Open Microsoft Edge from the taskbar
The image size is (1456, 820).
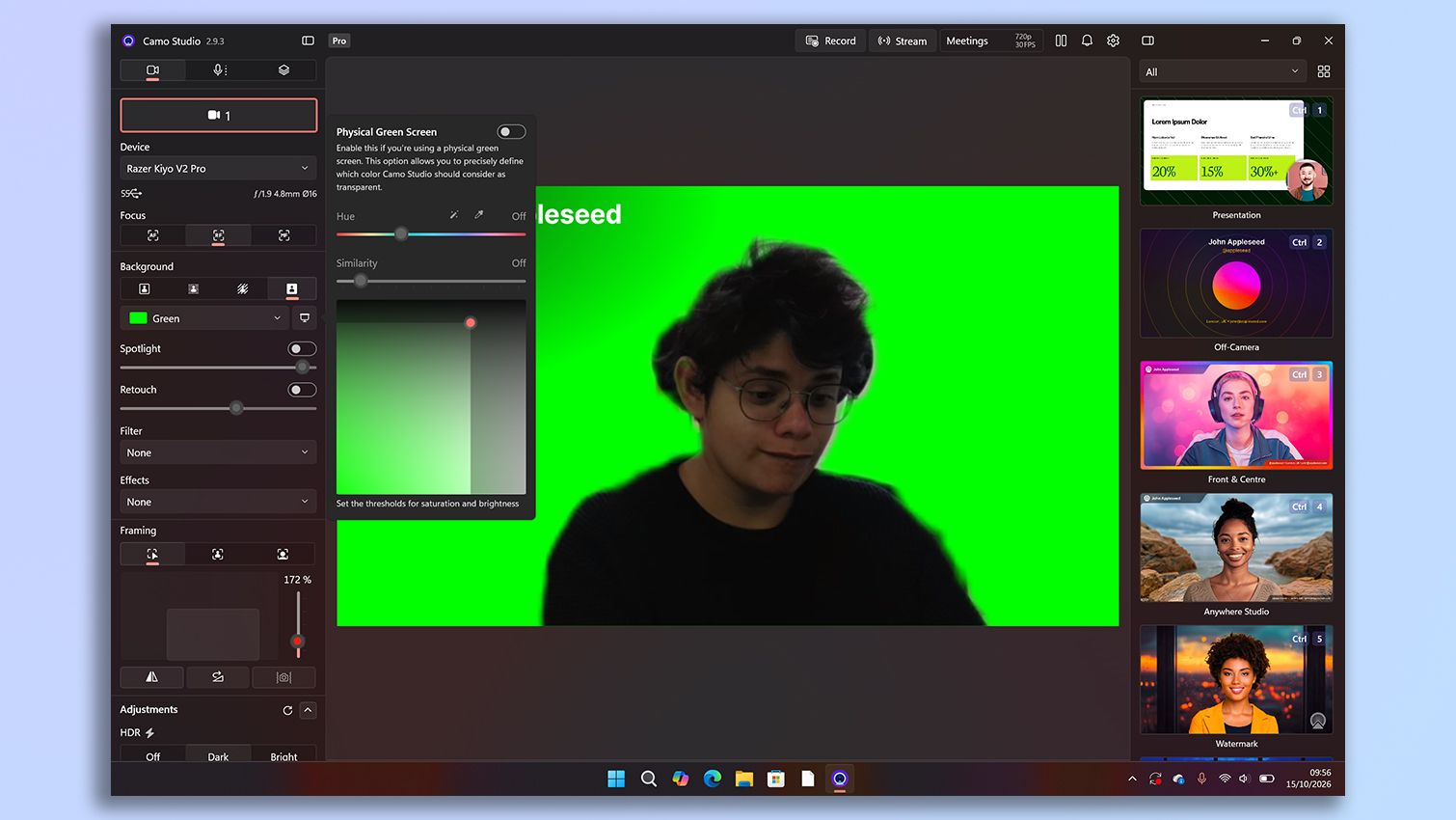[x=713, y=779]
